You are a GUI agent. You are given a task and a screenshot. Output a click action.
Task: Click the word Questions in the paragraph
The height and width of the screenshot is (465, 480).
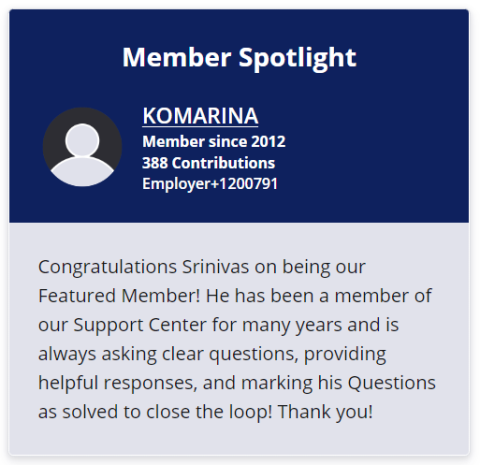click(392, 383)
